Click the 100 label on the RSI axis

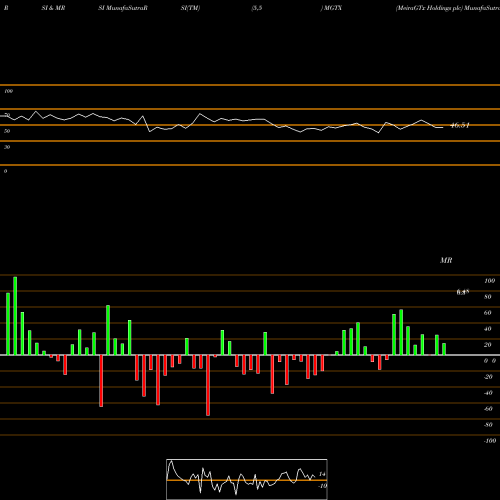click(x=8, y=91)
